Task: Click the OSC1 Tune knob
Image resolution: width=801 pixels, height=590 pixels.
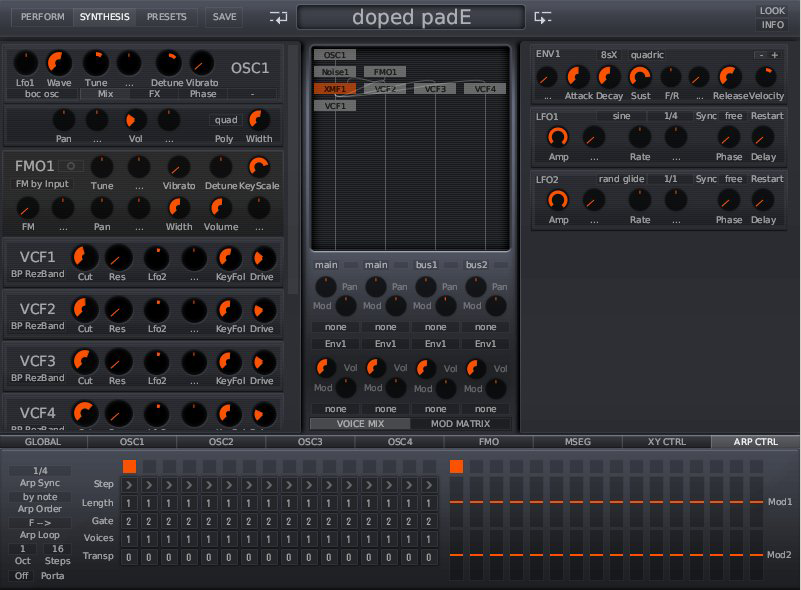Action: click(x=96, y=63)
